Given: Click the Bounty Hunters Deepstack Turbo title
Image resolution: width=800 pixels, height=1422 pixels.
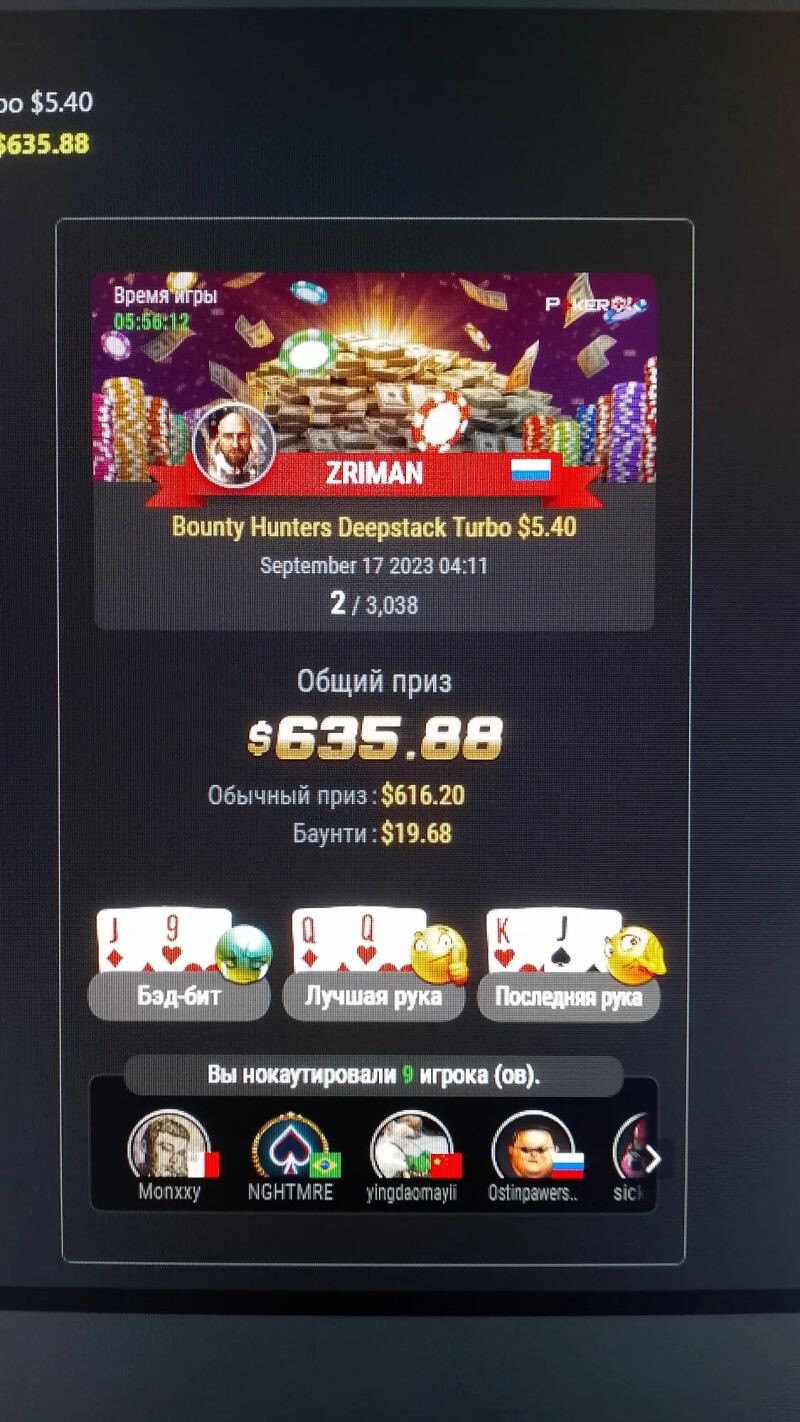Looking at the screenshot, I should pos(374,527).
